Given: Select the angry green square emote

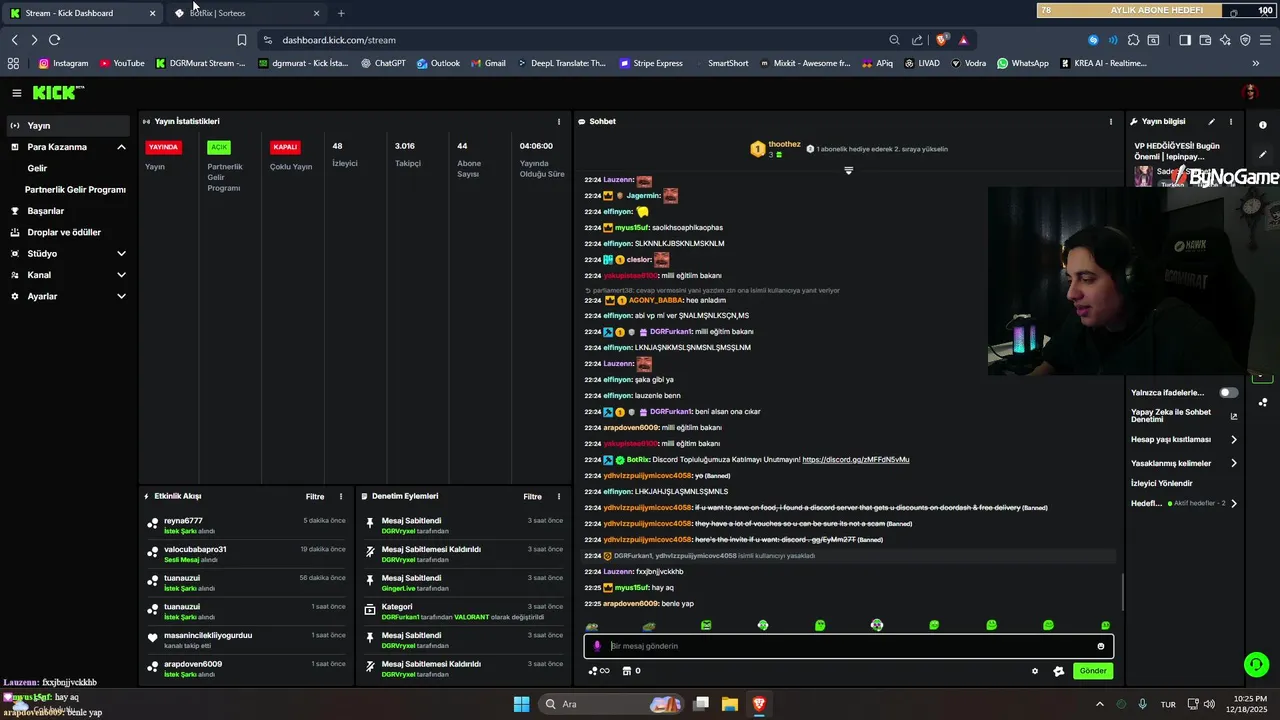Looking at the screenshot, I should tap(706, 625).
